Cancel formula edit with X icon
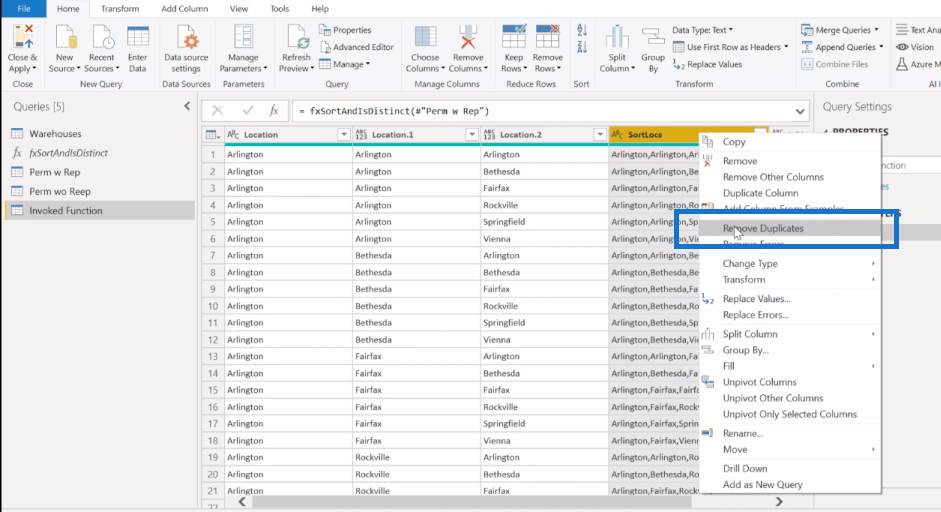Viewport: 941px width, 512px height. pyautogui.click(x=217, y=110)
